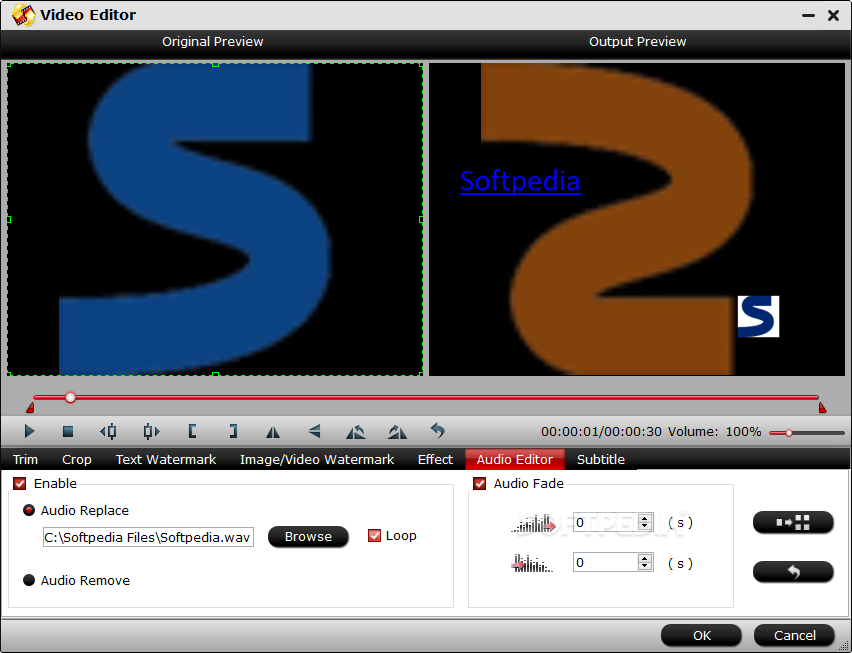Viewport: 852px width, 653px height.
Task: Go to Image/Video Watermark tab
Action: [x=317, y=460]
